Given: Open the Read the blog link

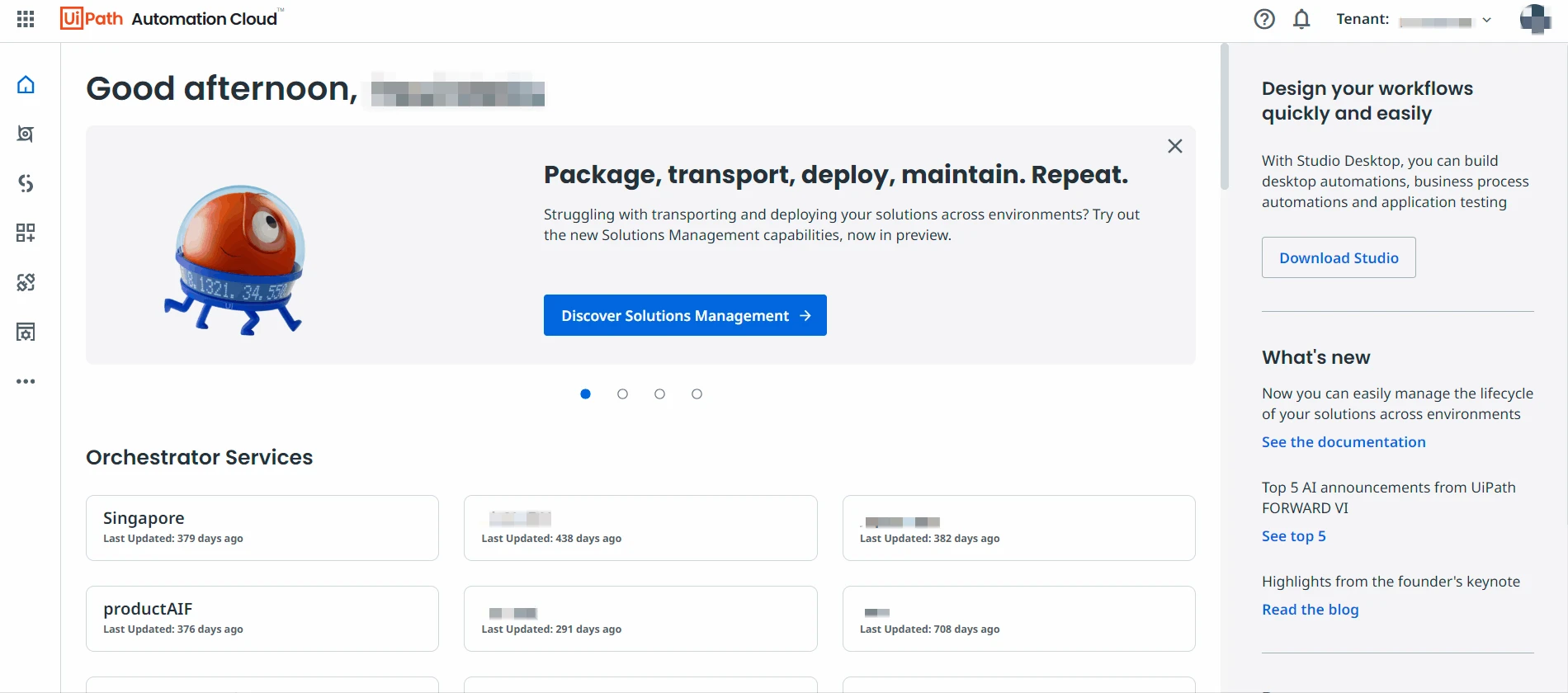Looking at the screenshot, I should pos(1311,610).
